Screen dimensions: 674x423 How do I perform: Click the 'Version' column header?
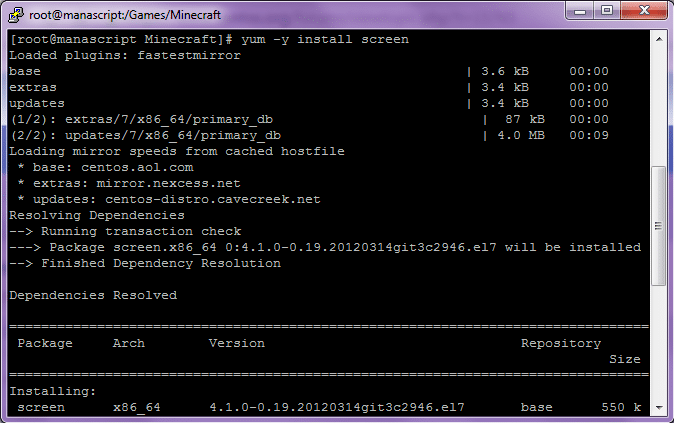tap(236, 343)
